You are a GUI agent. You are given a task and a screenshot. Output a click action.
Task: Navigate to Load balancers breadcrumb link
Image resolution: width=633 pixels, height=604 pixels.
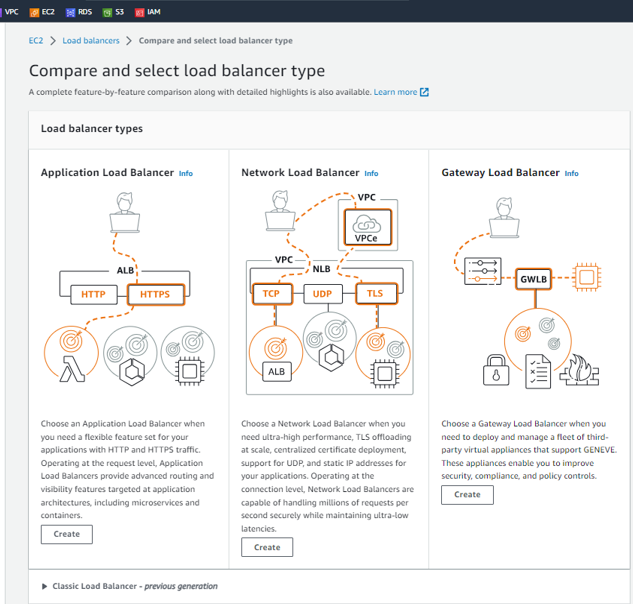click(x=90, y=41)
